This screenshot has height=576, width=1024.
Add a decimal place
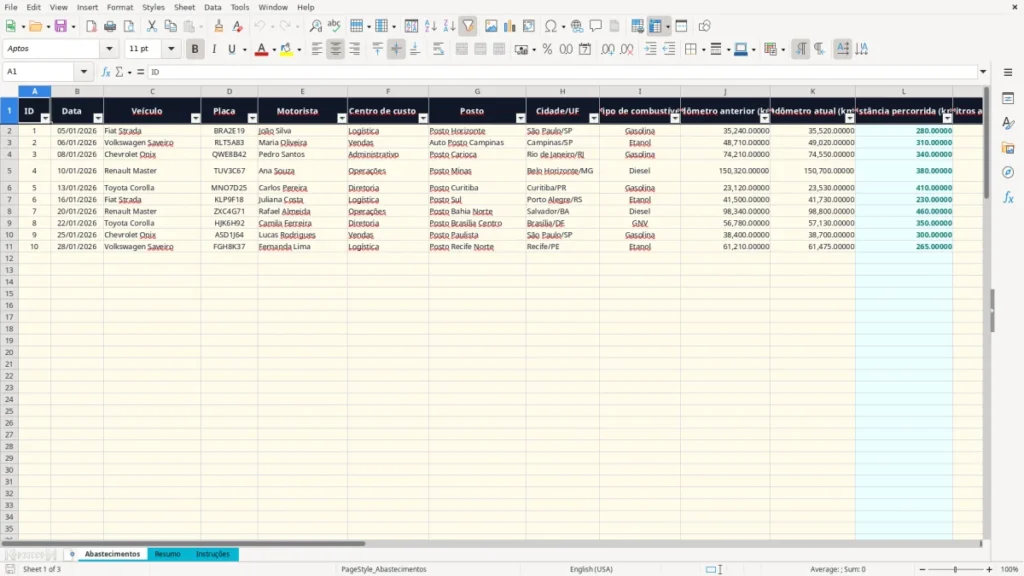pyautogui.click(x=607, y=49)
